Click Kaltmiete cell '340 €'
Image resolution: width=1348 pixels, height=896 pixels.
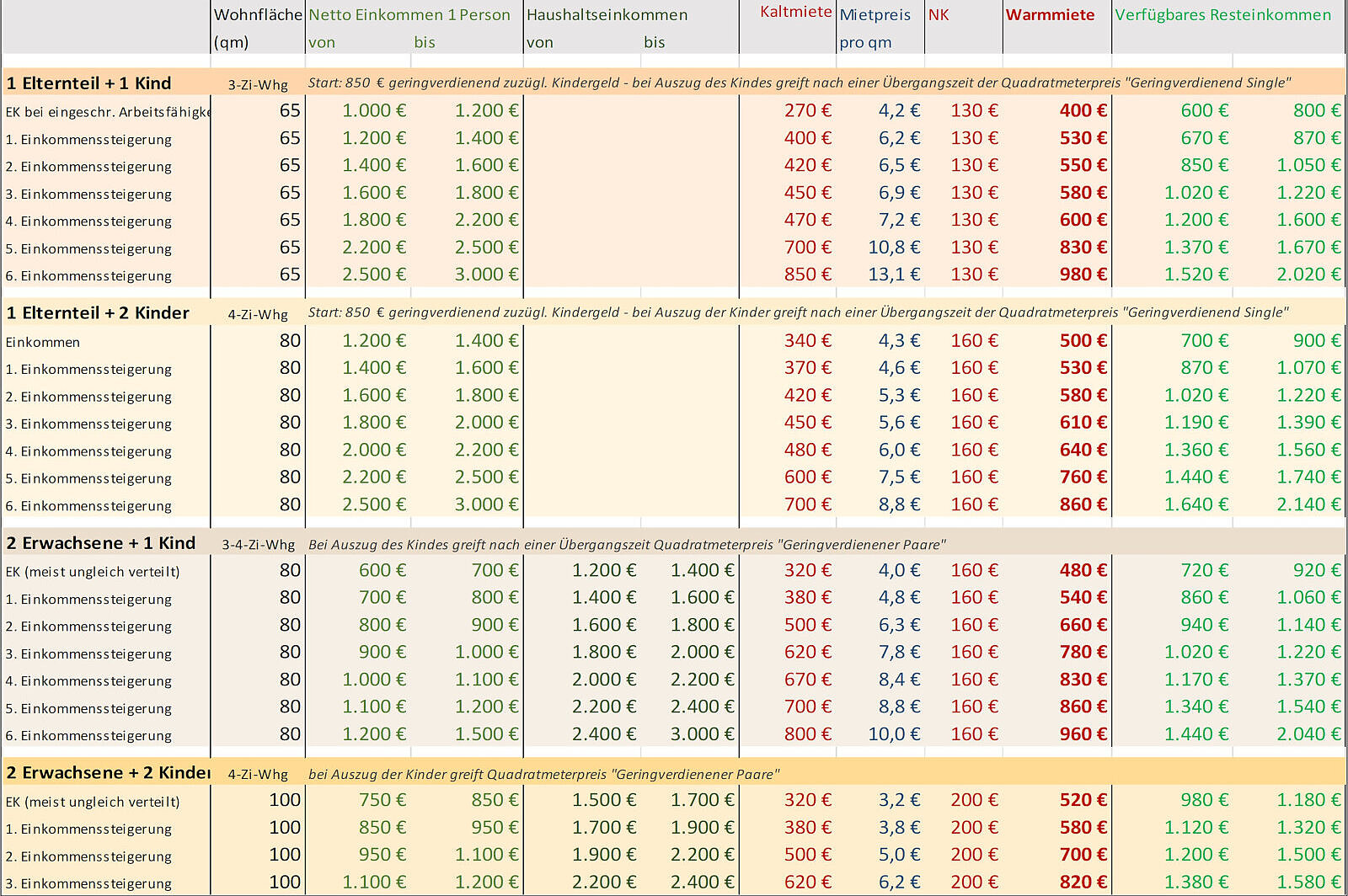pos(807,340)
